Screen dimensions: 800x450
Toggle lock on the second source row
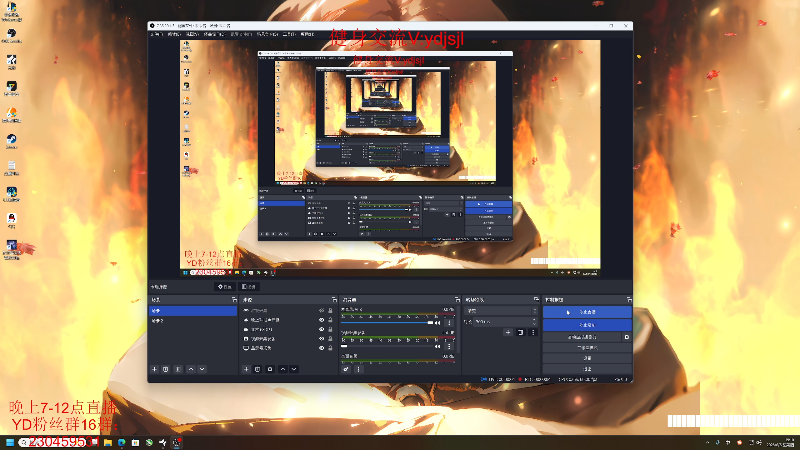point(330,320)
